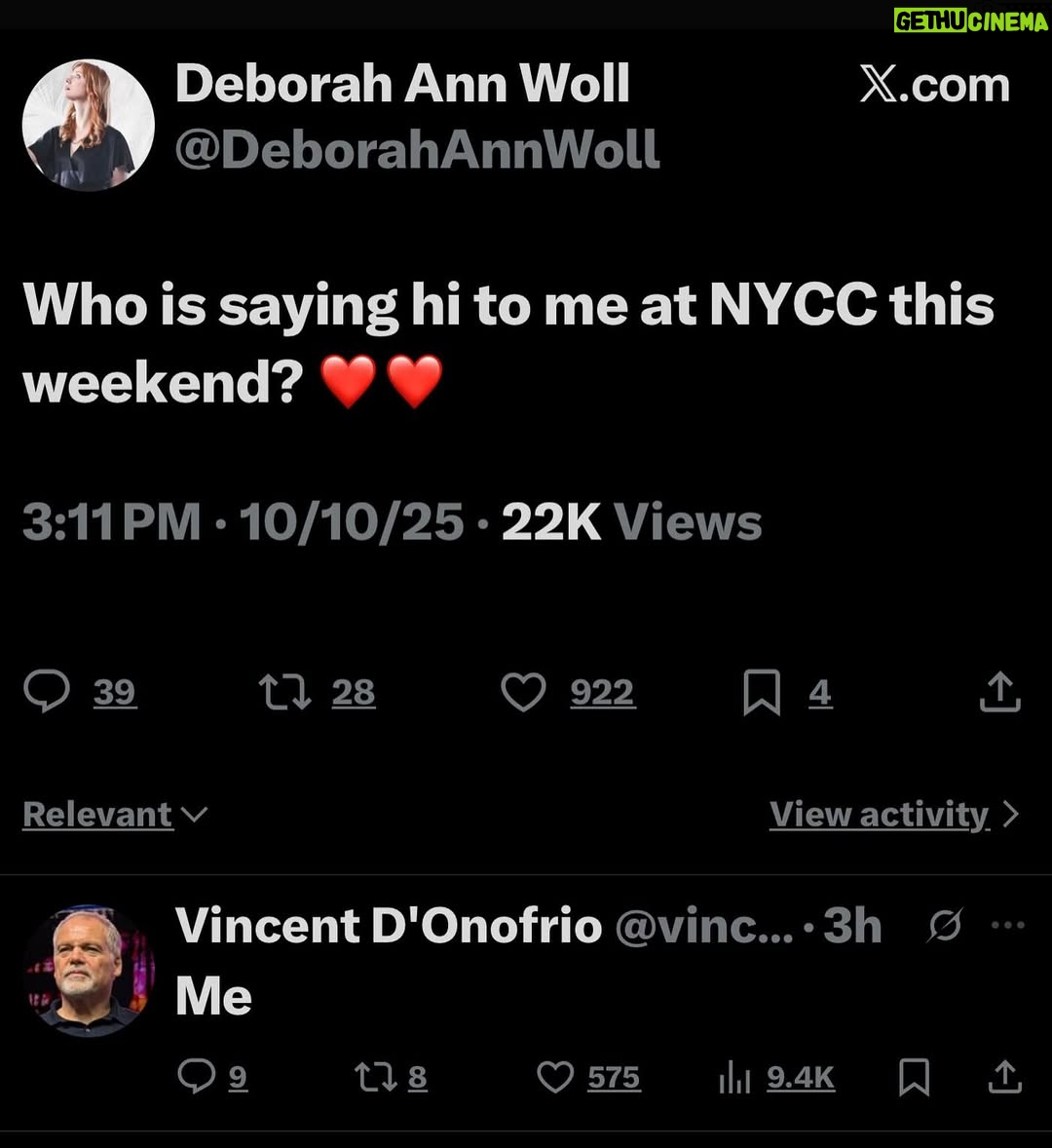Screen dimensions: 1052x1148
Task: Click the Grok slashed-circle icon on the reply
Action: (x=945, y=926)
